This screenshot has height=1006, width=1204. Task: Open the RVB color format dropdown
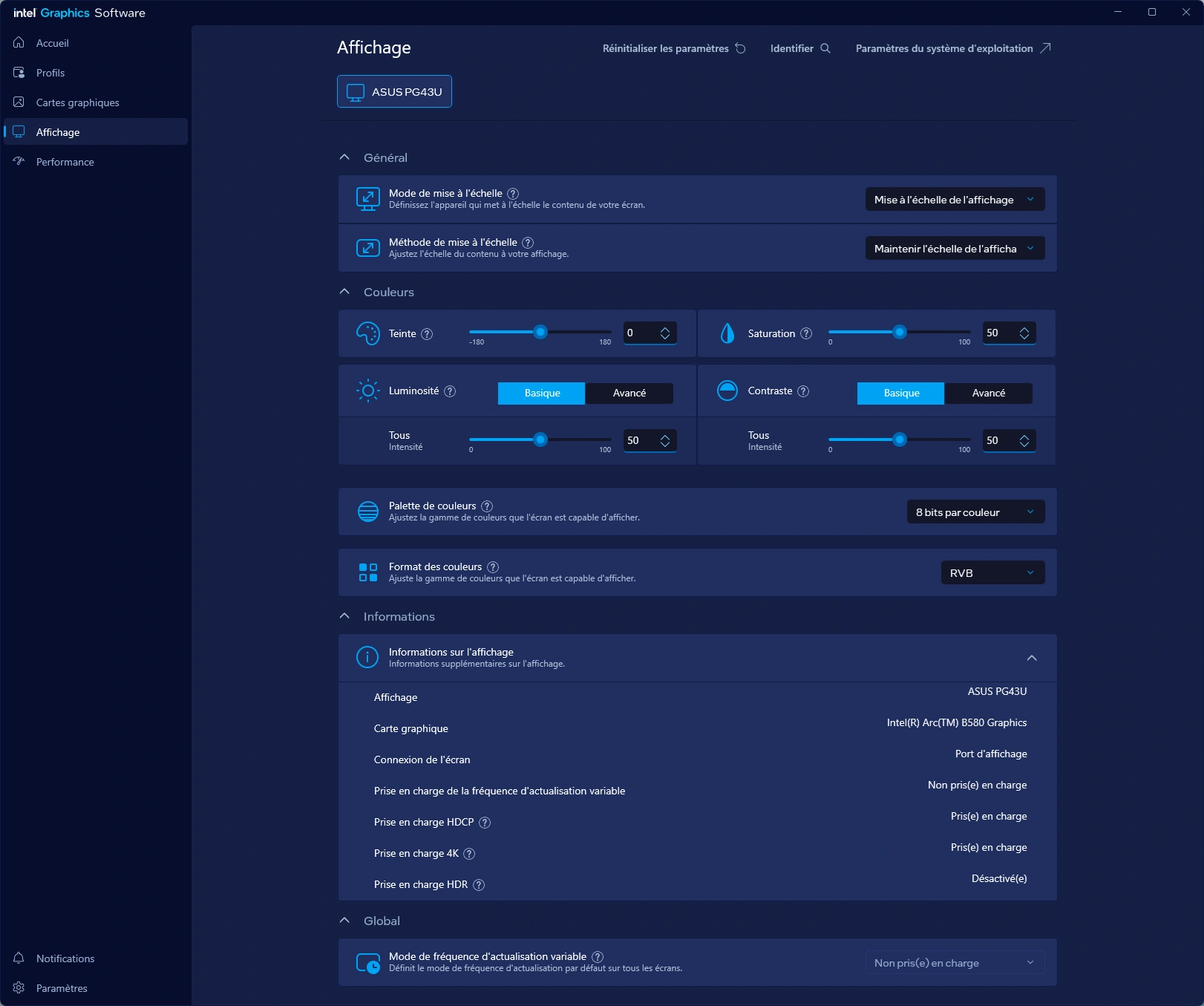click(992, 572)
